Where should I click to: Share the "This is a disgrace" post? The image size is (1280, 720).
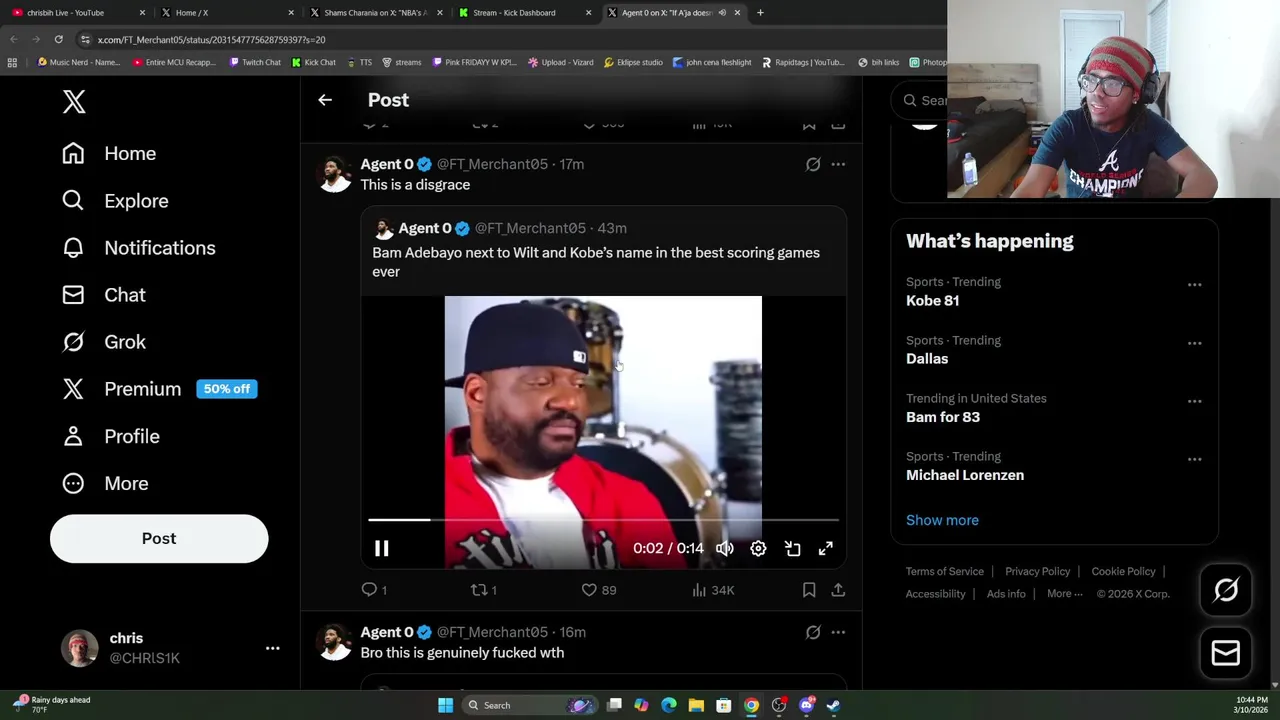coord(838,590)
